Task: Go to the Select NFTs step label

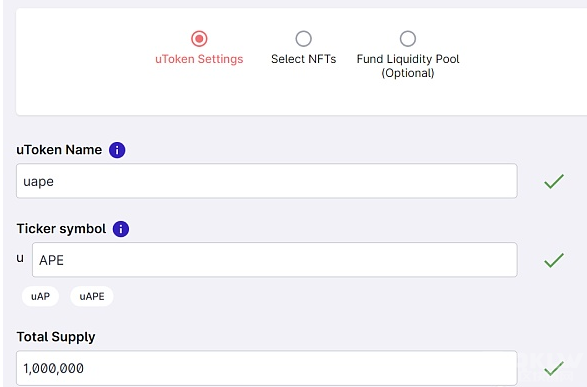Action: point(304,59)
